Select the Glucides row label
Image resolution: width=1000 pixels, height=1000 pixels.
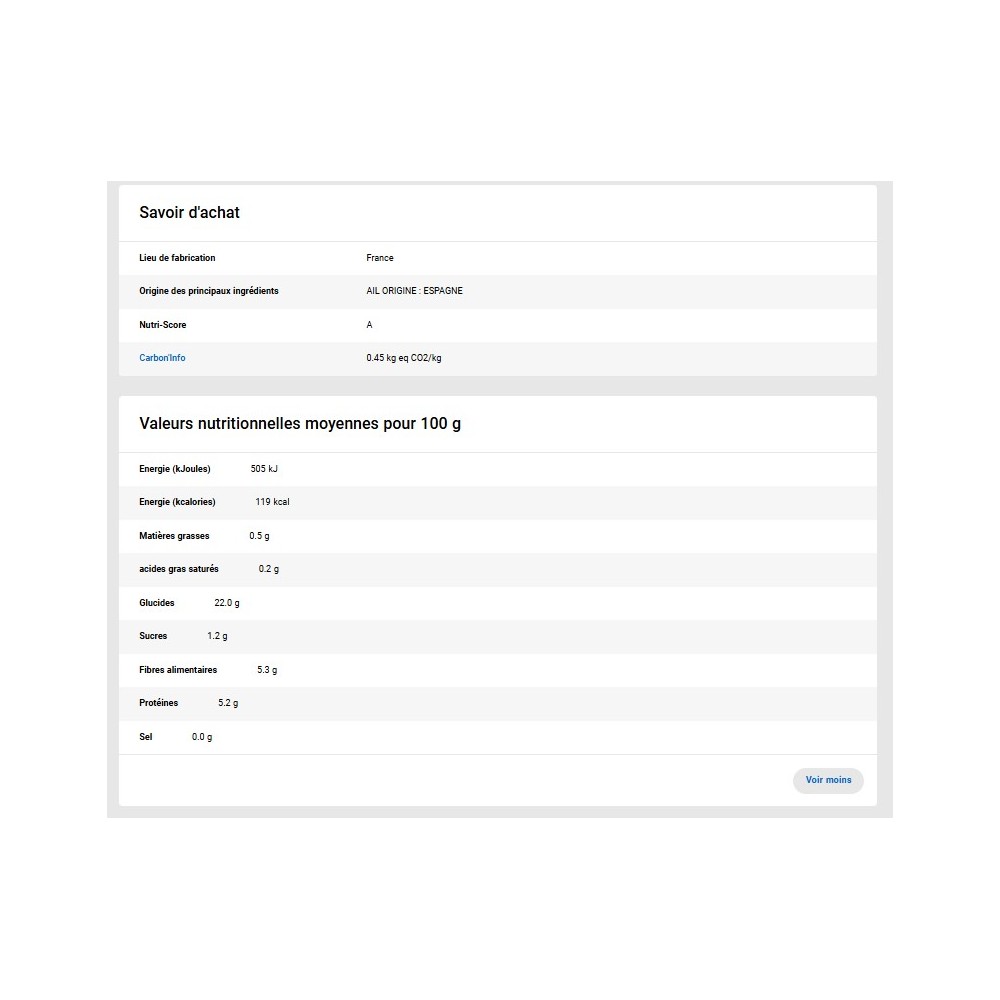(157, 603)
